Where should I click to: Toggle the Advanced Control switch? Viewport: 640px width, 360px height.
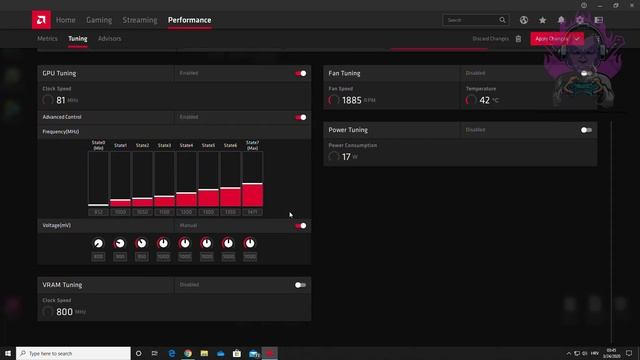pos(301,117)
